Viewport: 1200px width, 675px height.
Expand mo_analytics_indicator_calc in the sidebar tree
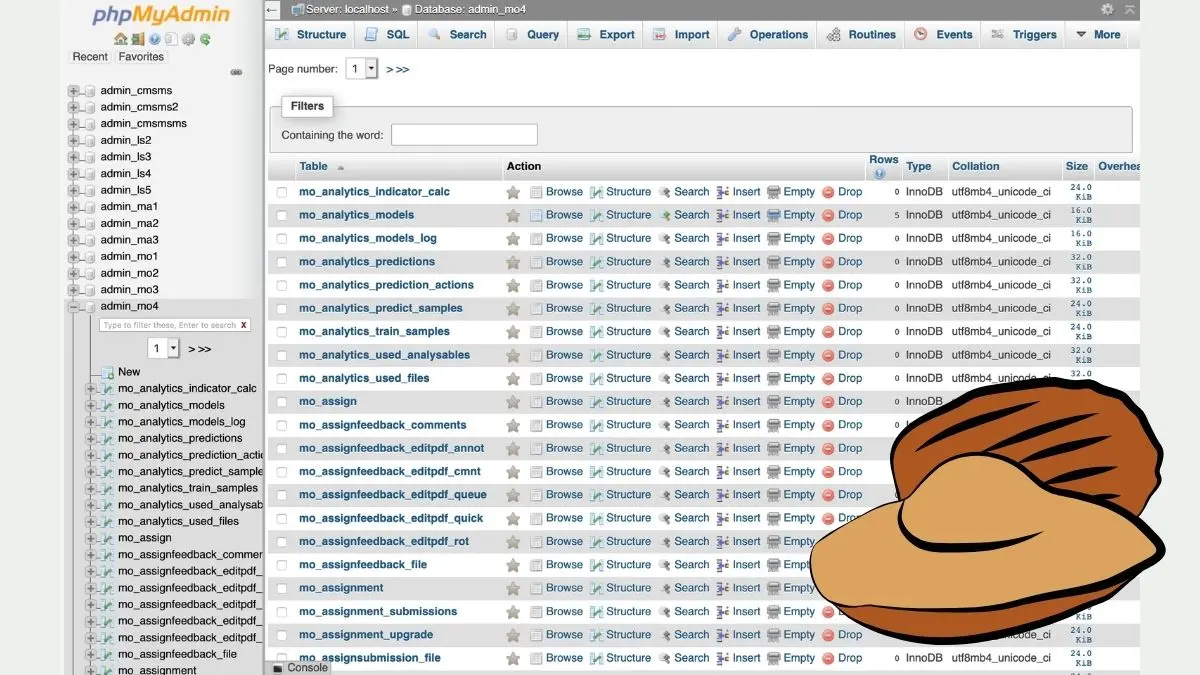91,389
